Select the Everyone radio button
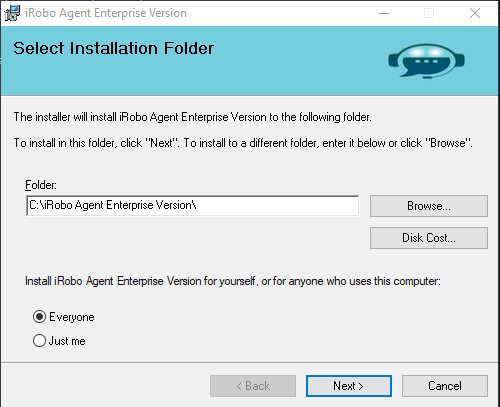500x407 pixels. (x=39, y=316)
